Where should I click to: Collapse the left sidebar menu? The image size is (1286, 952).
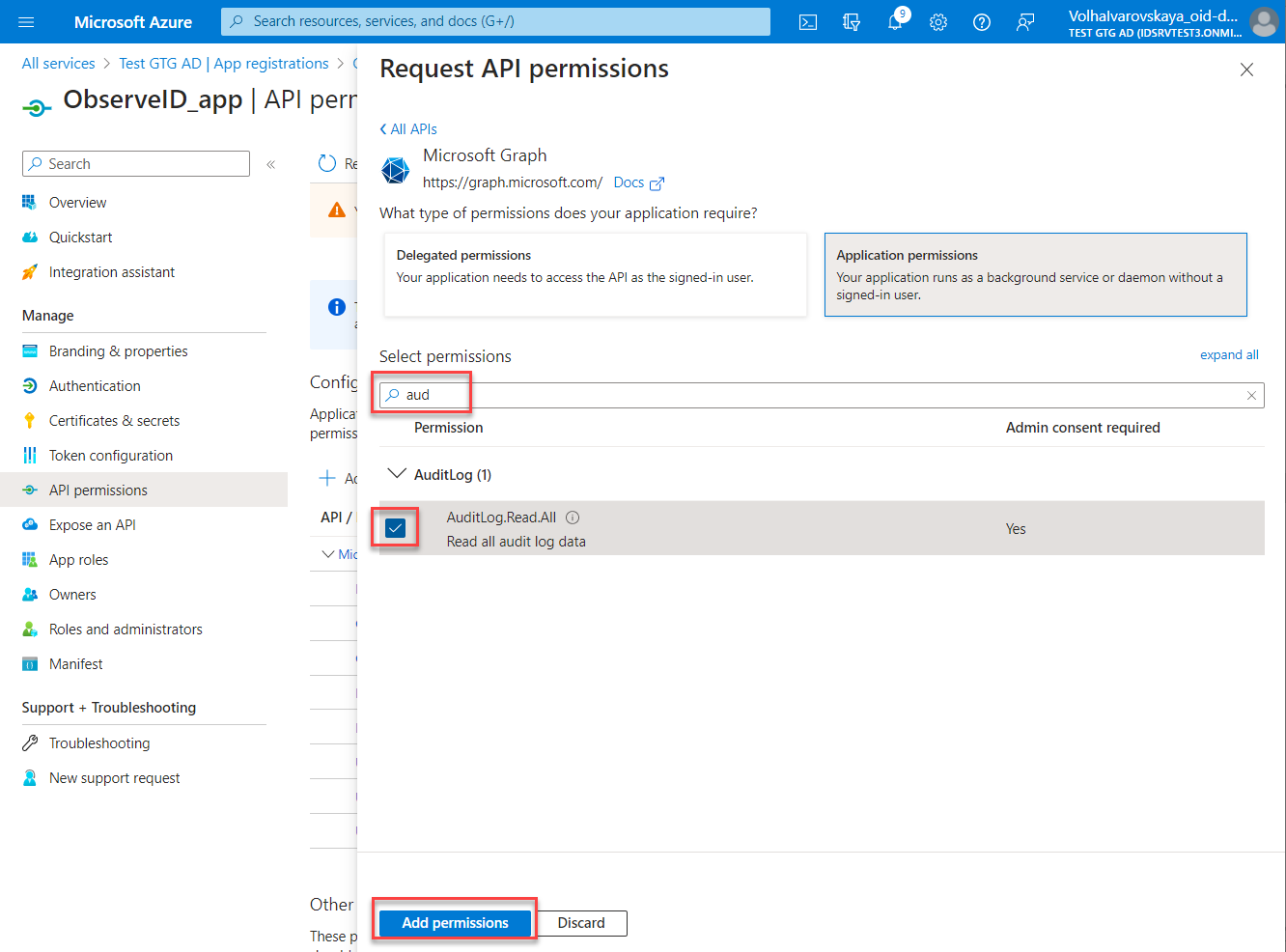pos(271,164)
